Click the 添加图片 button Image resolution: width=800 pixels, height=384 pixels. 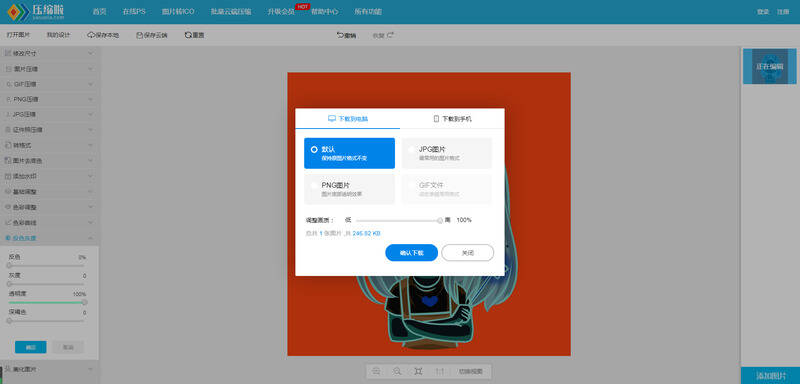[x=770, y=376]
